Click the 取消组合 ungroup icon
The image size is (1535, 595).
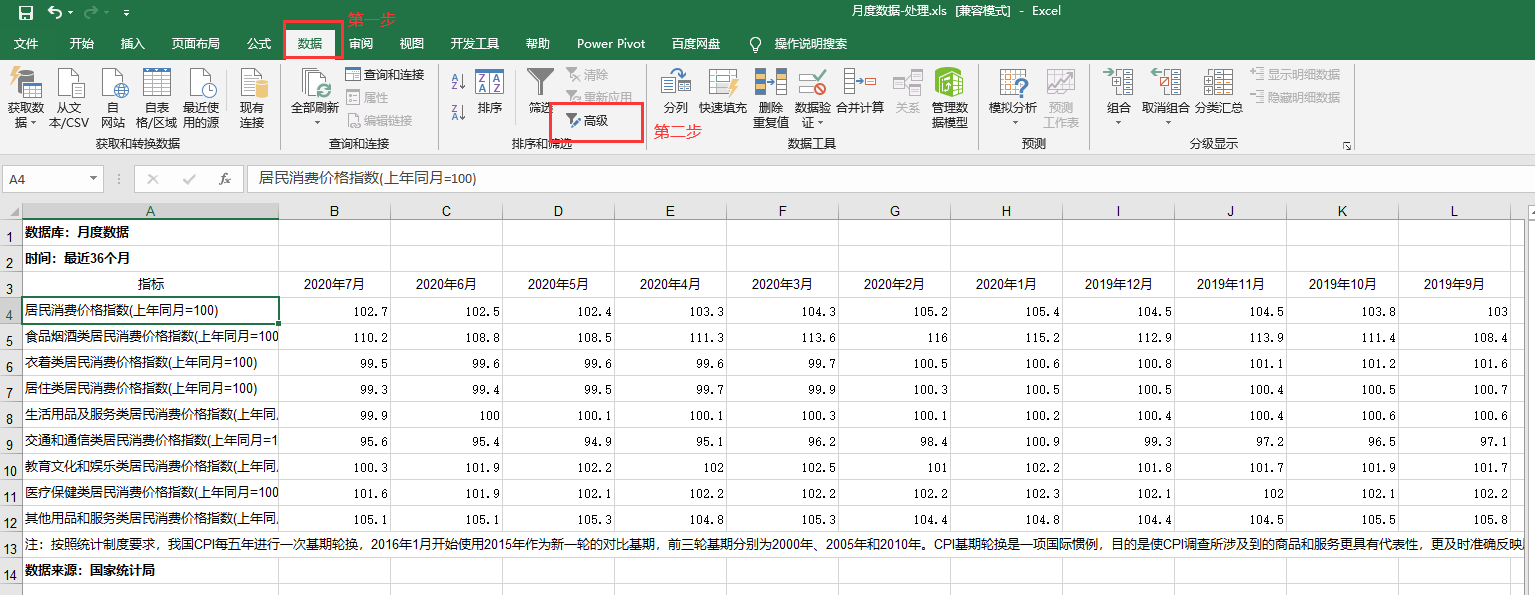tap(1166, 84)
